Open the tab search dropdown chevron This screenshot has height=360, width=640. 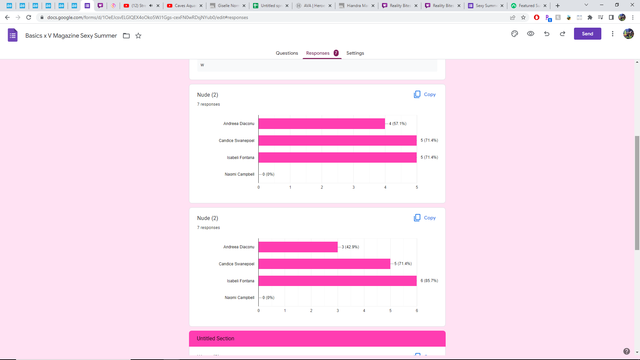click(x=586, y=5)
